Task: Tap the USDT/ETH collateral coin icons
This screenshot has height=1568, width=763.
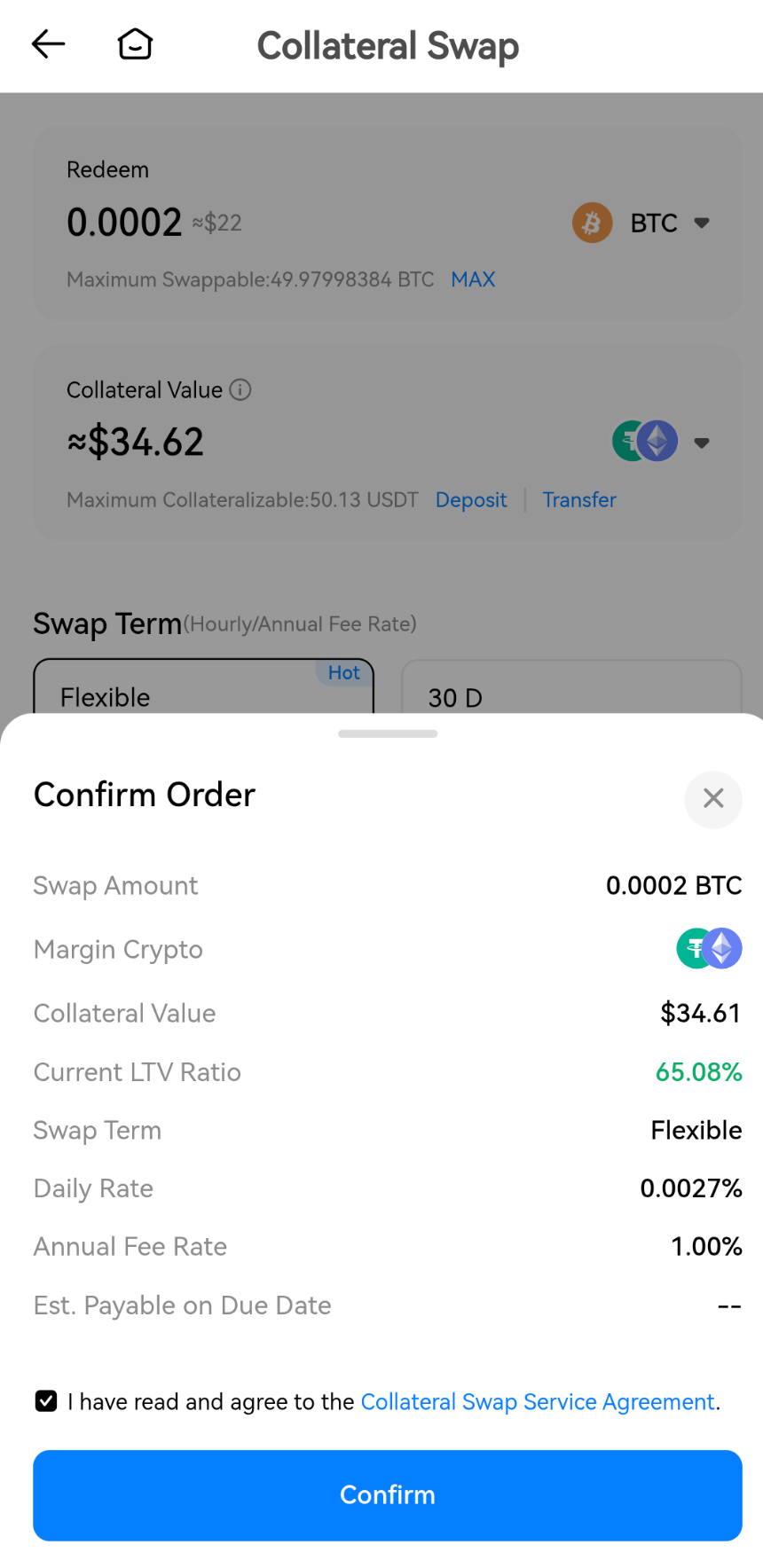Action: [645, 442]
